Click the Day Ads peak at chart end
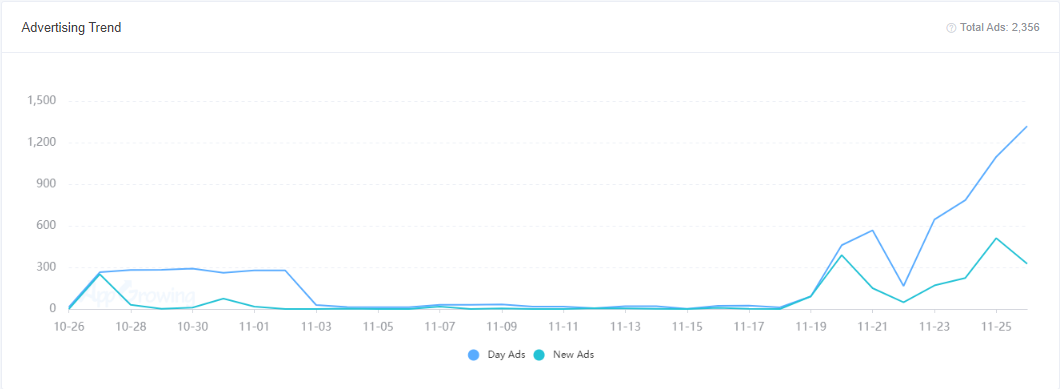Image resolution: width=1060 pixels, height=389 pixels. click(1026, 127)
